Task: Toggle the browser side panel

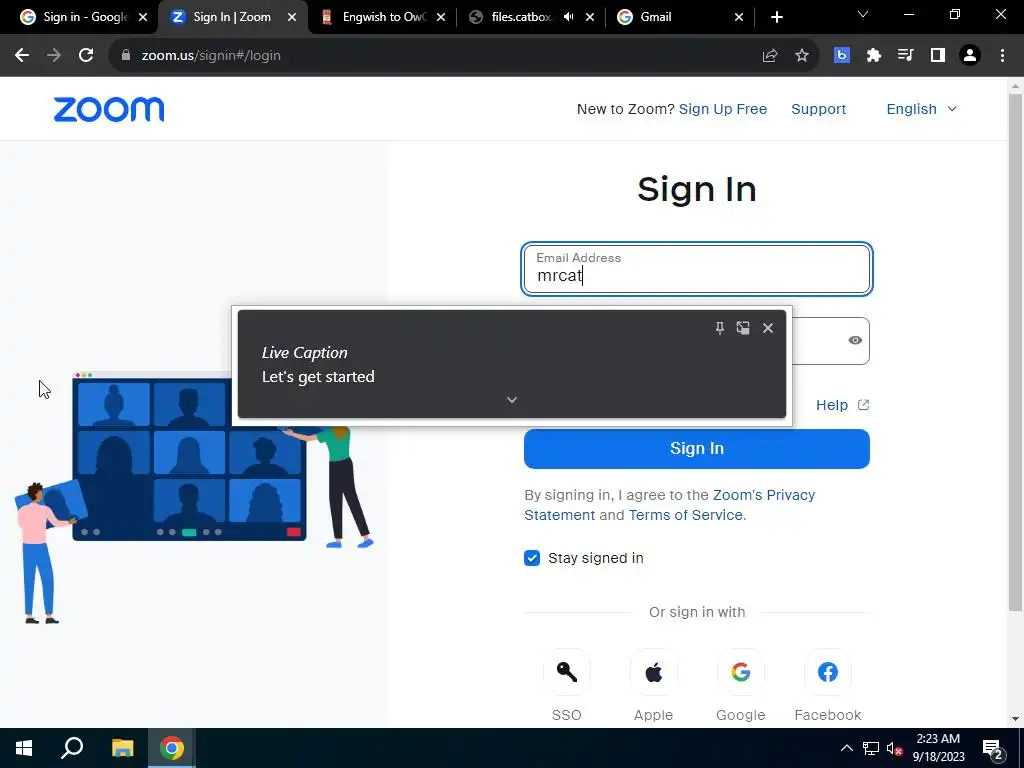Action: point(938,56)
